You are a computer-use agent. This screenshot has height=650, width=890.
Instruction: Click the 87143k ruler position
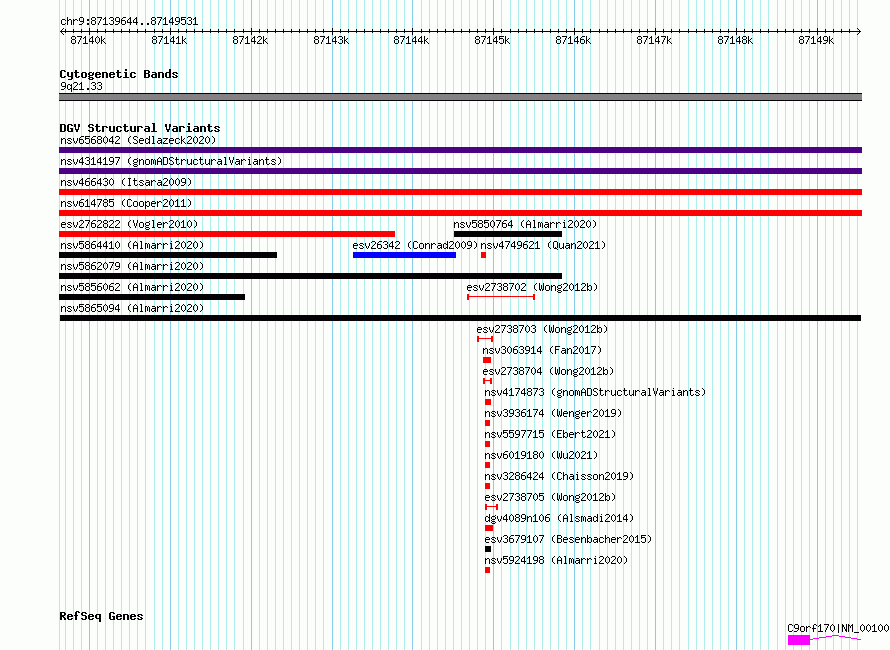click(x=331, y=40)
